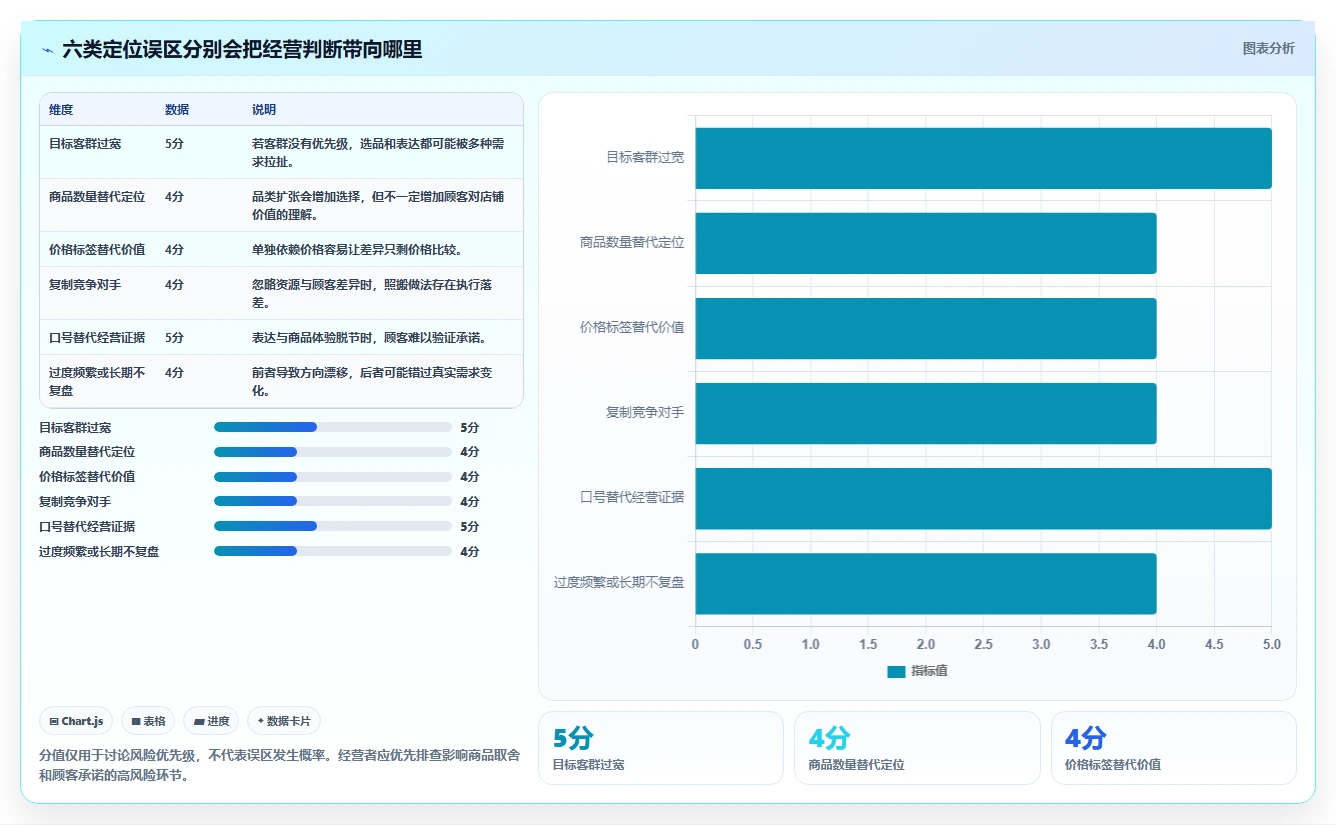Viewport: 1336px width, 825px height.
Task: Click table description starting 忽略资源与顾客差异时
Action: point(372,293)
